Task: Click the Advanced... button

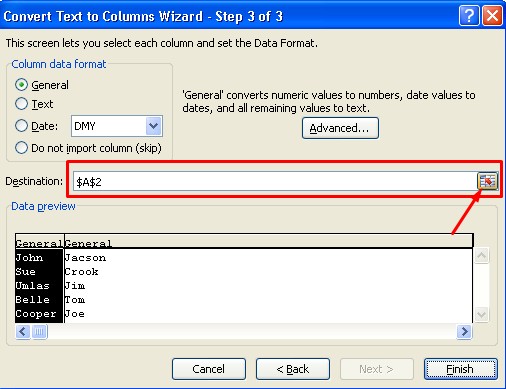Action: [340, 128]
